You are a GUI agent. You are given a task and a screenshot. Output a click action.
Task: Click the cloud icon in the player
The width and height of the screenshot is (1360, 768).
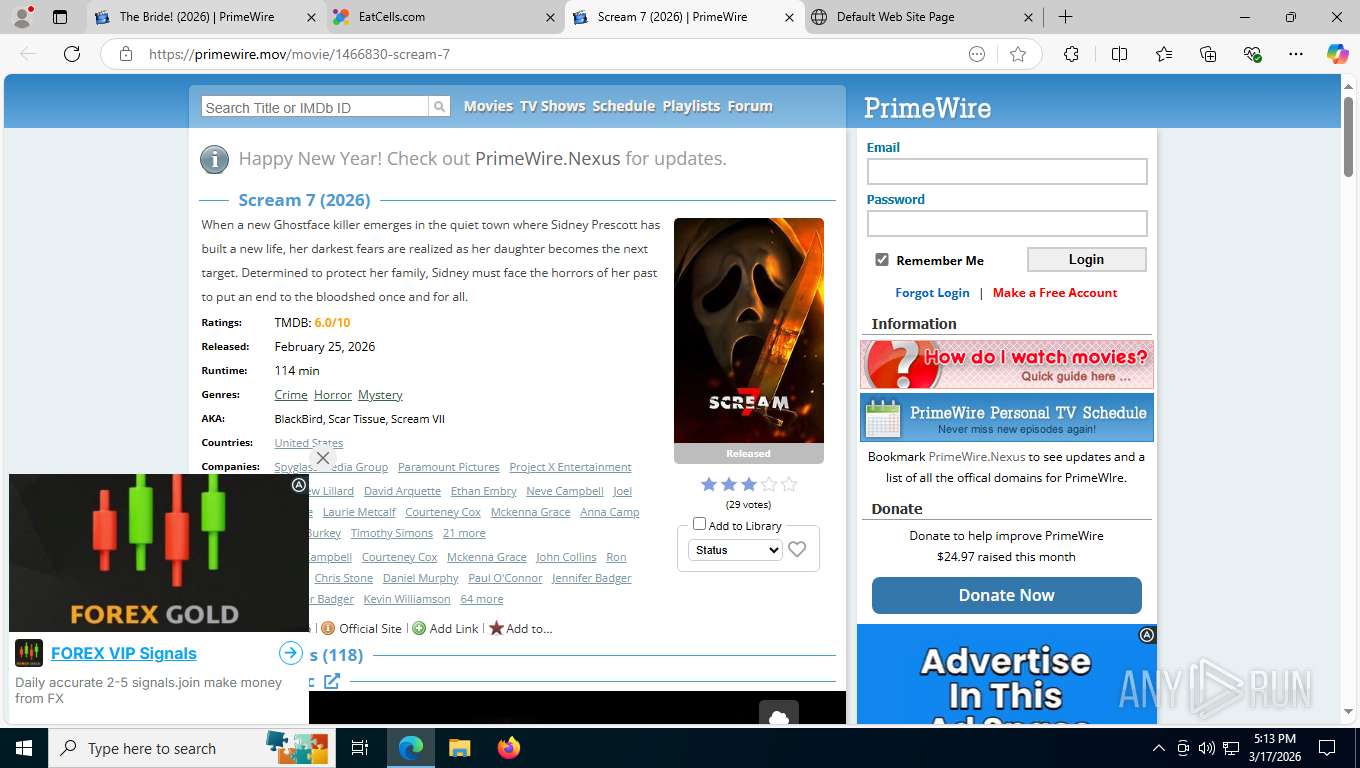click(x=779, y=717)
